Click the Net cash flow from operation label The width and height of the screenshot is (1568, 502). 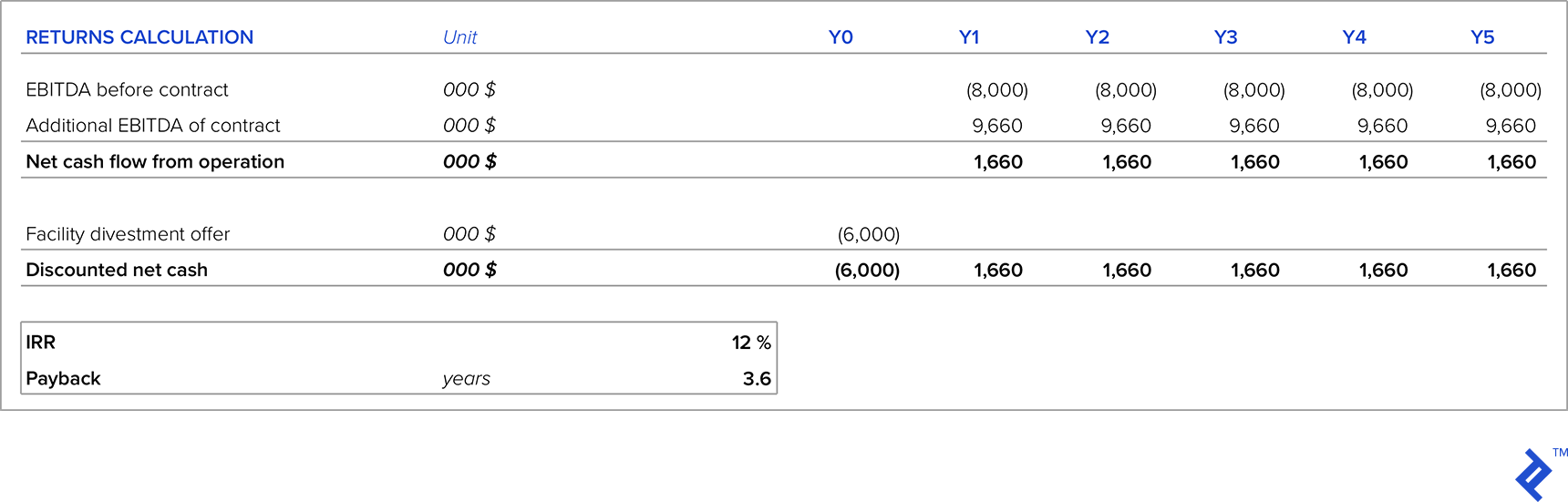(155, 161)
